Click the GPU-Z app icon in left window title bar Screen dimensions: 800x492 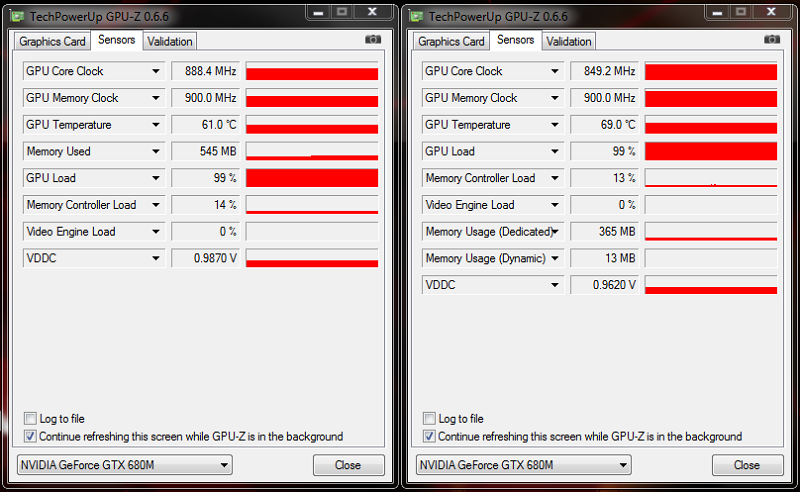(x=17, y=16)
